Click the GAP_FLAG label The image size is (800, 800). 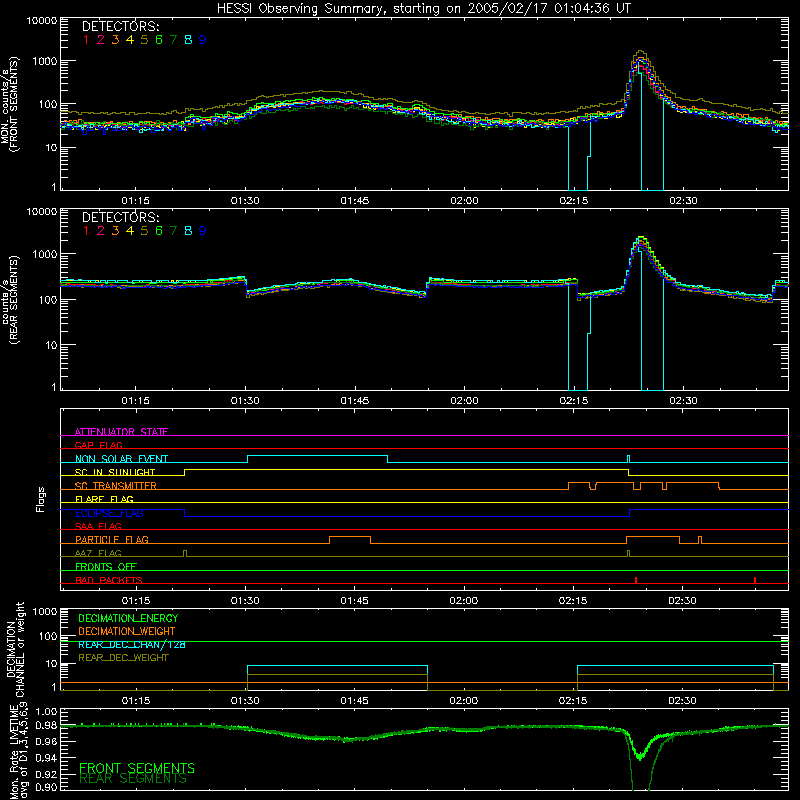pos(98,445)
